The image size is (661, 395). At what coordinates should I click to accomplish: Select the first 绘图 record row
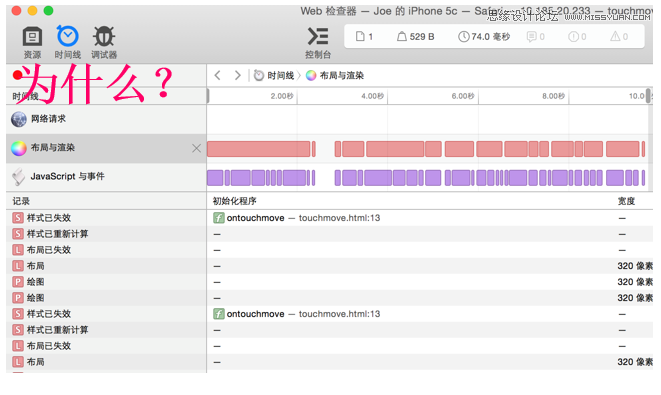(x=329, y=282)
